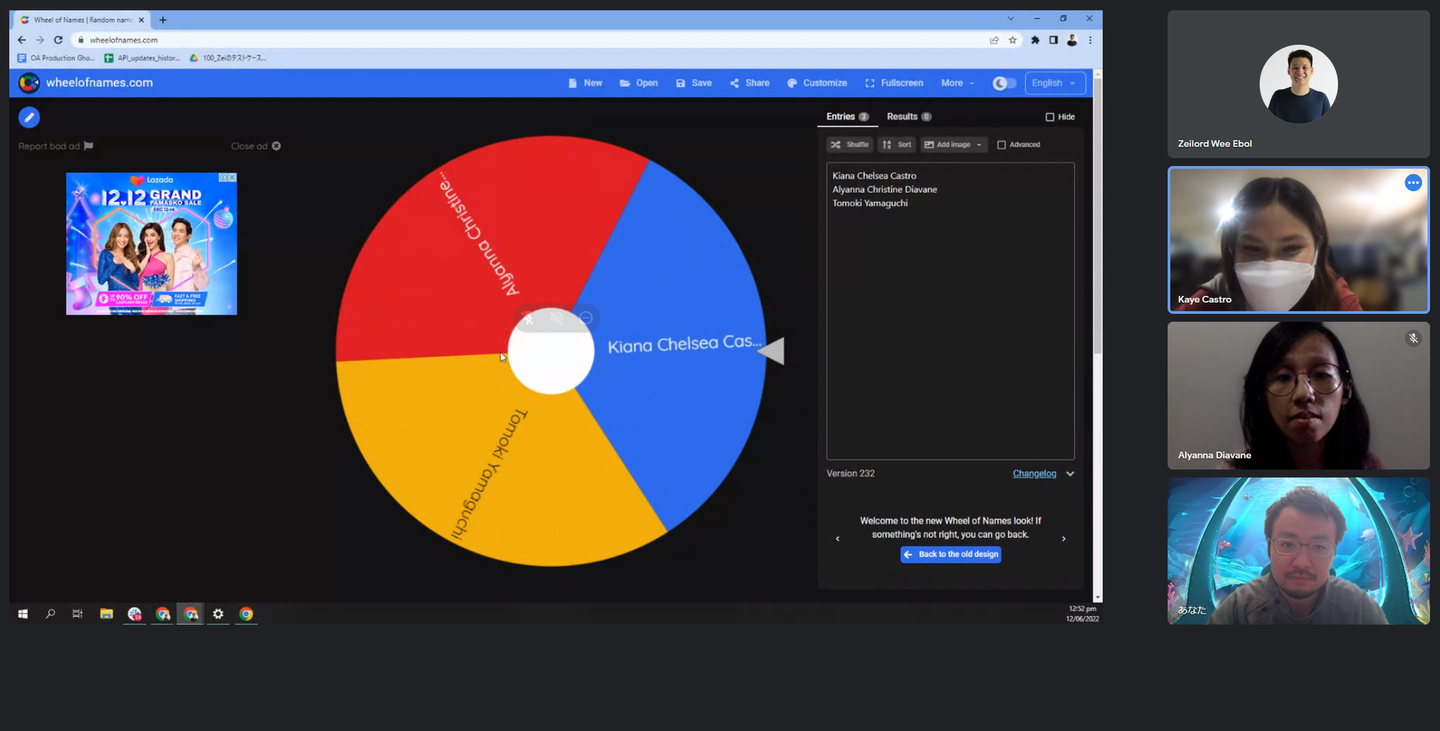Viewport: 1440px width, 731px height.
Task: Click the muted mic icon on Alyanna's tile
Action: 1413,338
